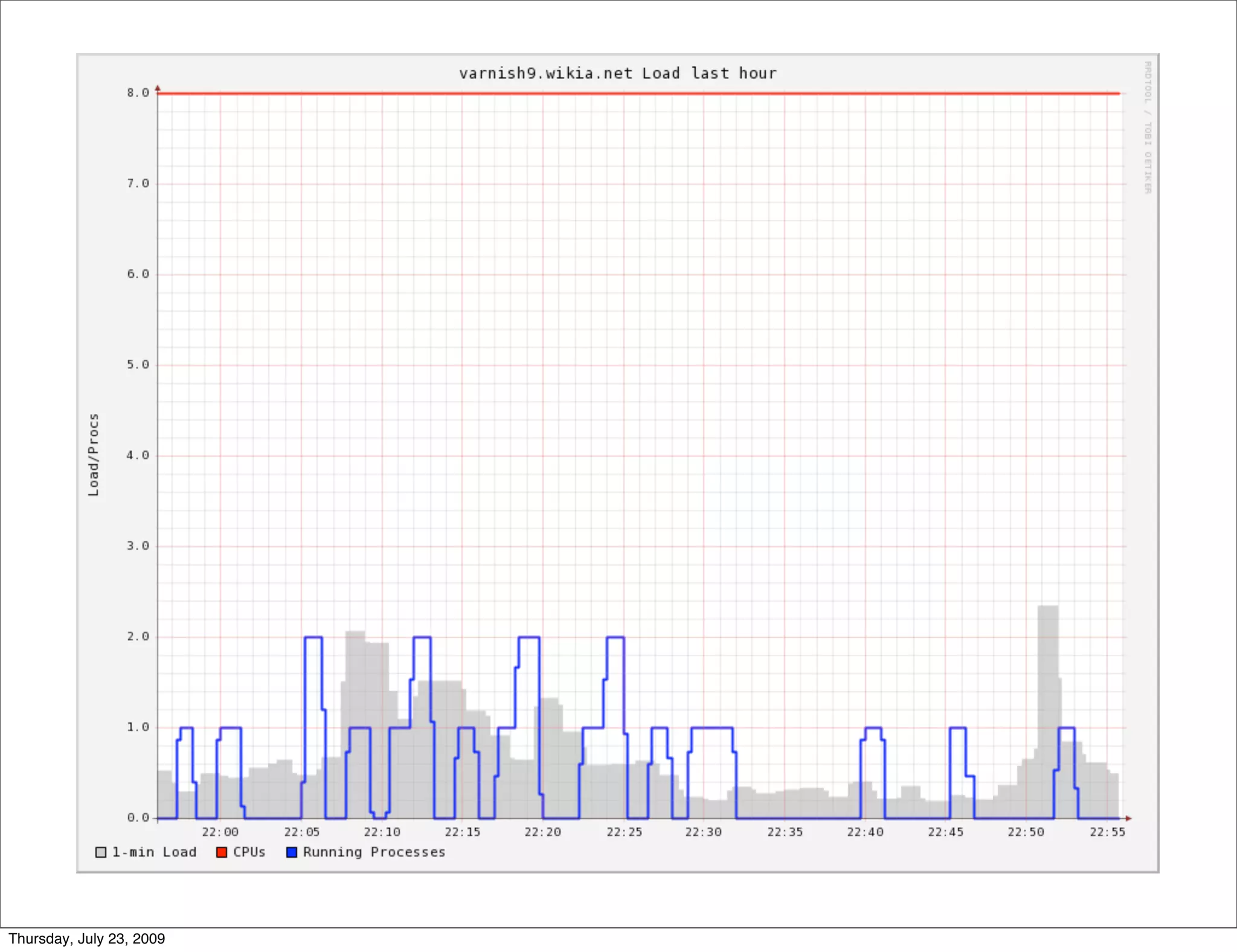
Task: Click the blue Running Processes legend swatch
Action: pos(292,852)
